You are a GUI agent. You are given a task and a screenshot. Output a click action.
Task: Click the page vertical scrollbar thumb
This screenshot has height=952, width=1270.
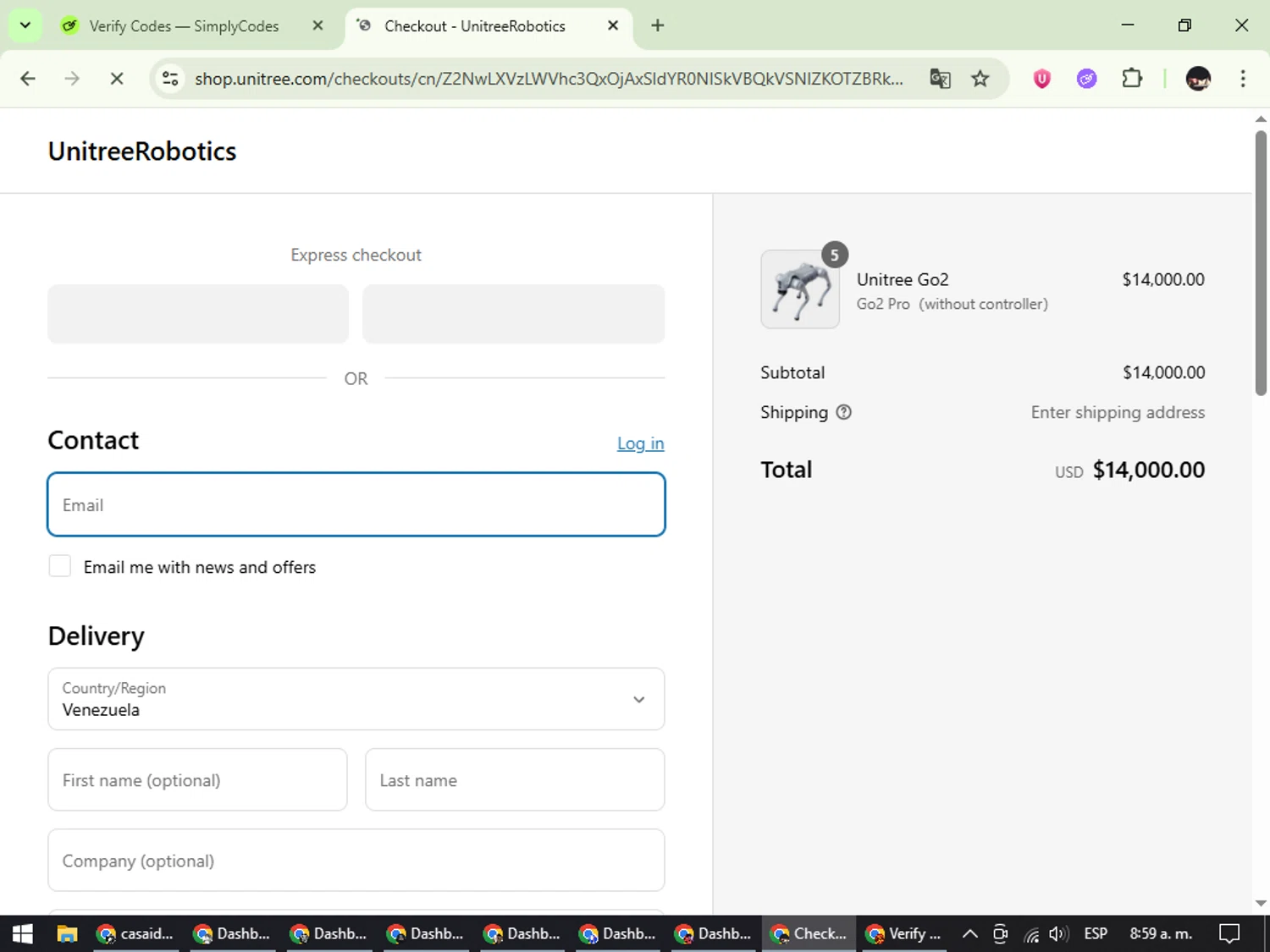pos(1261,262)
